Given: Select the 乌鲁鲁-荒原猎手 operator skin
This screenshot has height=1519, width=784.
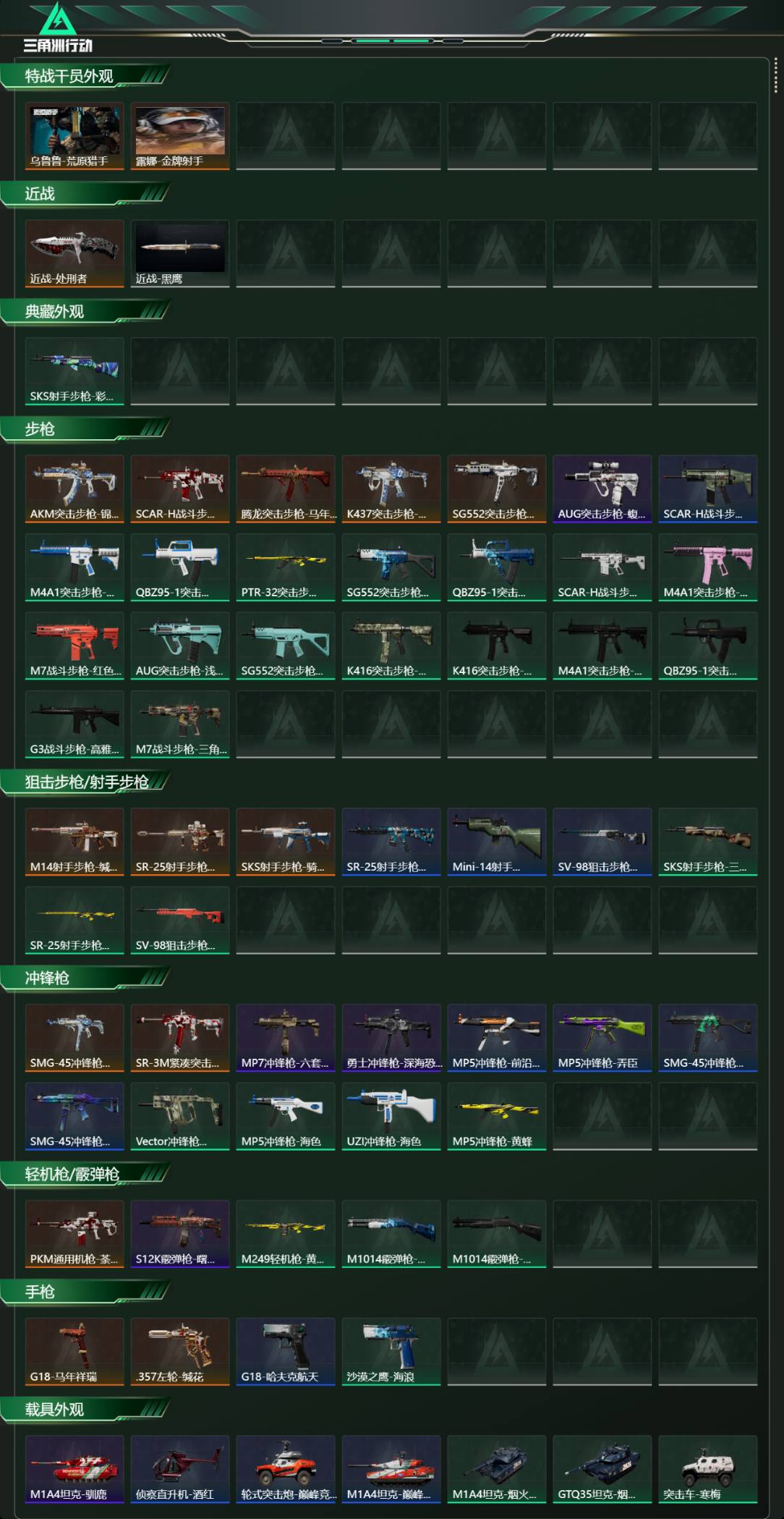Looking at the screenshot, I should coord(74,136).
